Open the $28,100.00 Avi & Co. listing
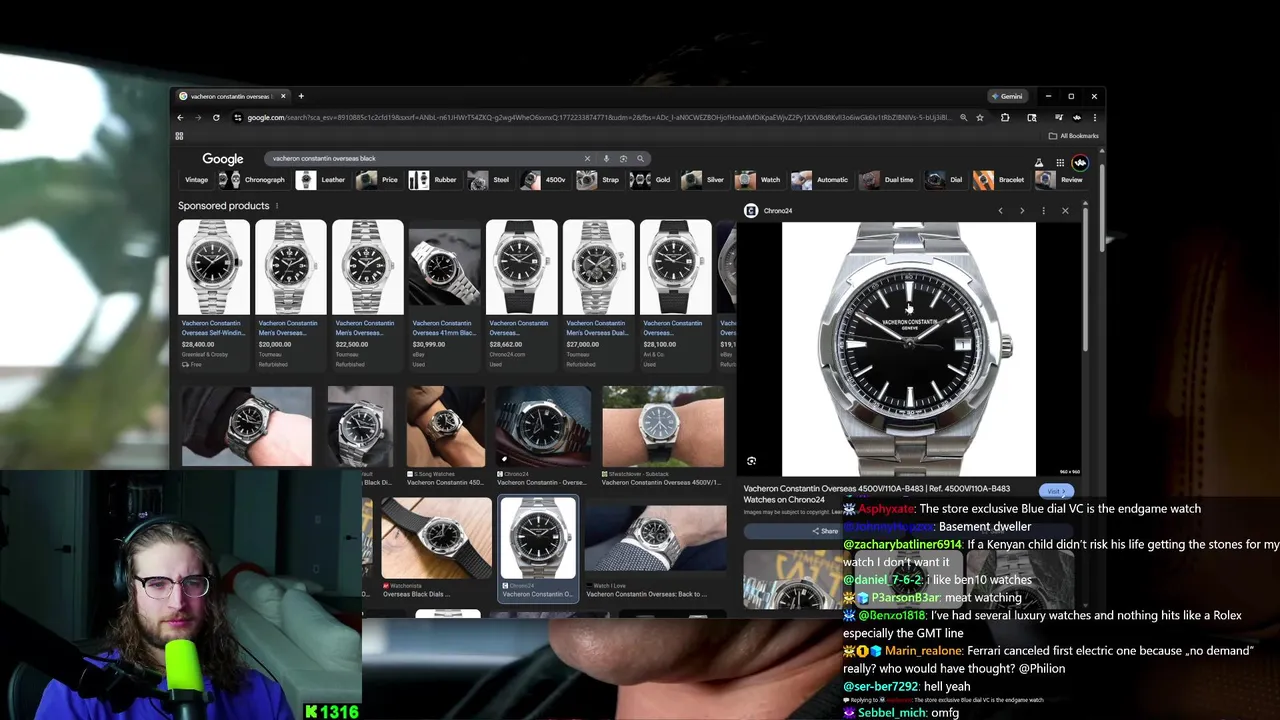1280x720 pixels. tap(676, 294)
